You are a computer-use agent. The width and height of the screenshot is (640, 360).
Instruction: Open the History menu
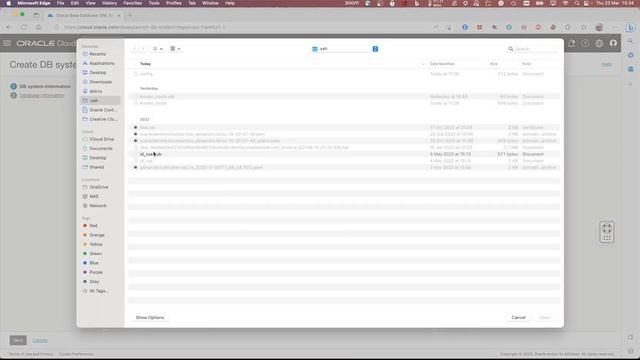point(109,3)
